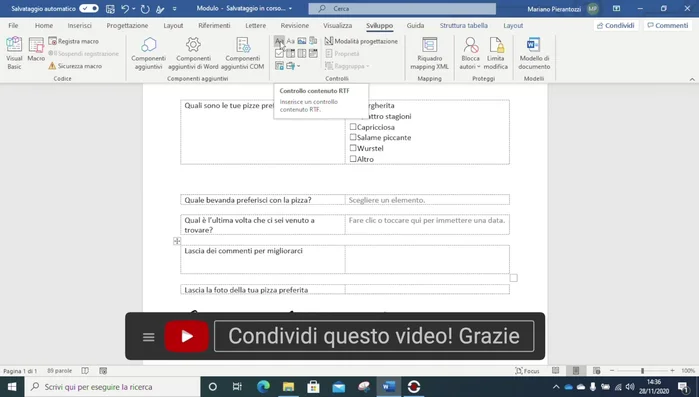
Task: Open the Blocca autori dropdown
Action: (x=470, y=53)
